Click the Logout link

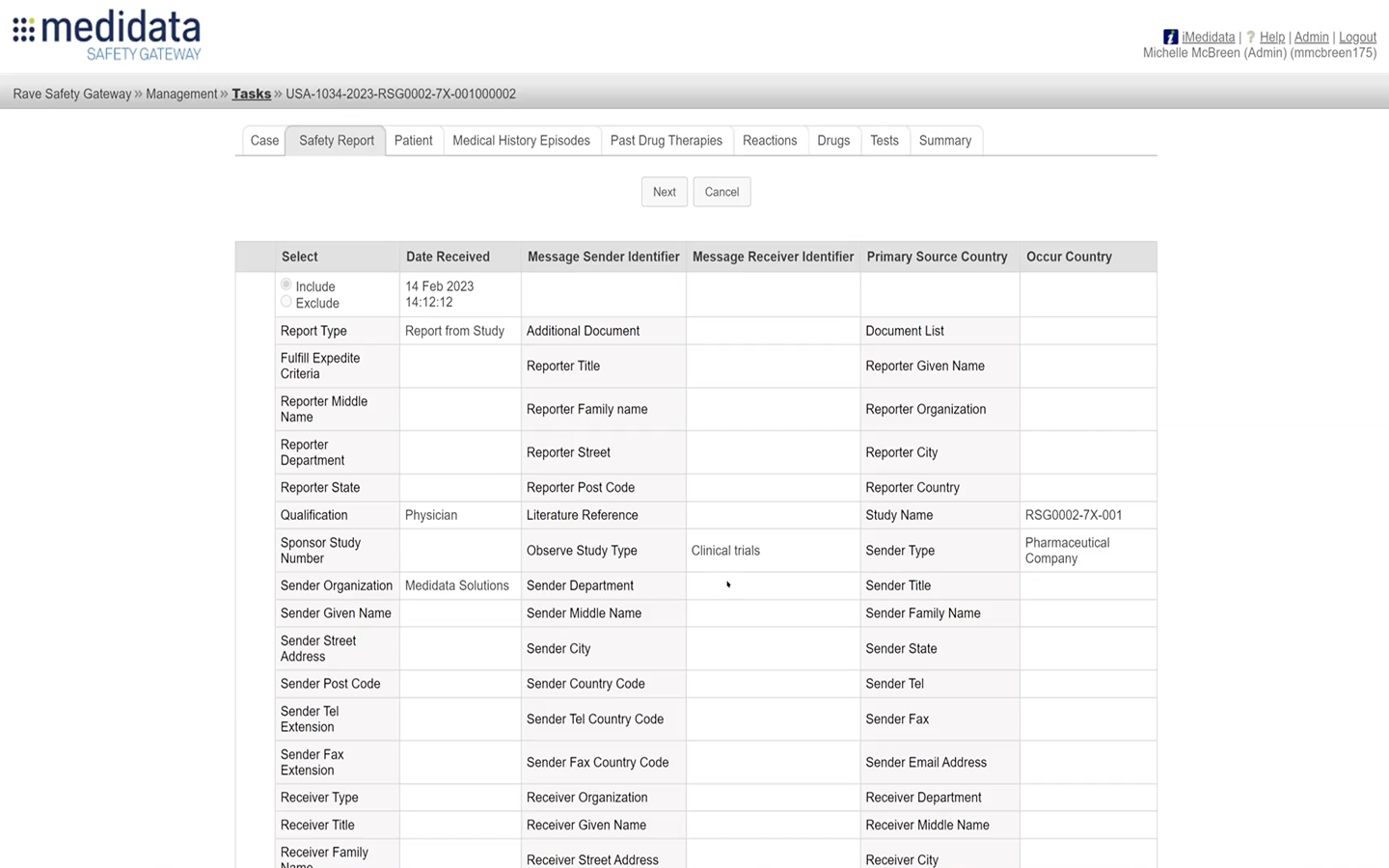click(1357, 37)
